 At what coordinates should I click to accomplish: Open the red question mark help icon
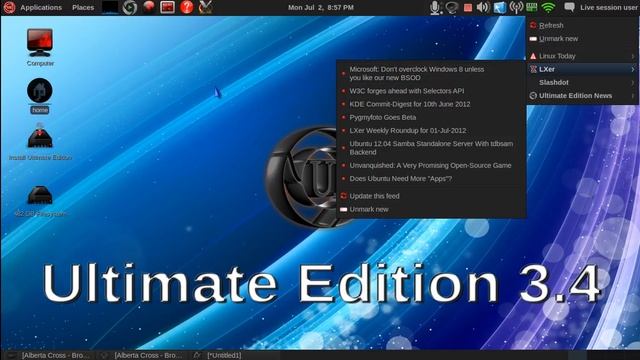(187, 7)
